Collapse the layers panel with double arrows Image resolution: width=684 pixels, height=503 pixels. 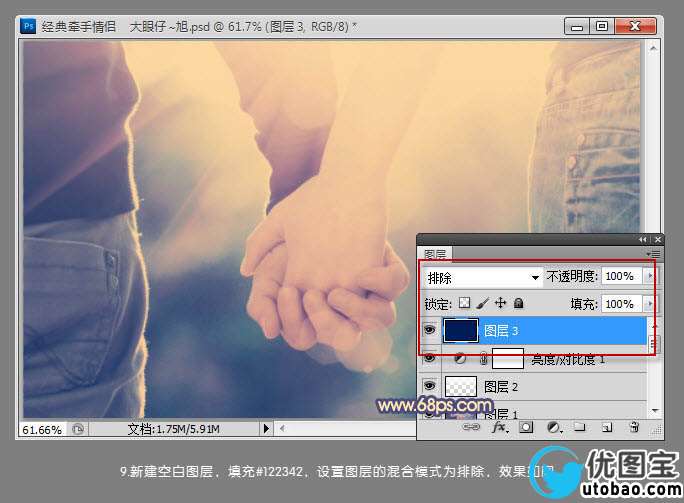coord(643,240)
